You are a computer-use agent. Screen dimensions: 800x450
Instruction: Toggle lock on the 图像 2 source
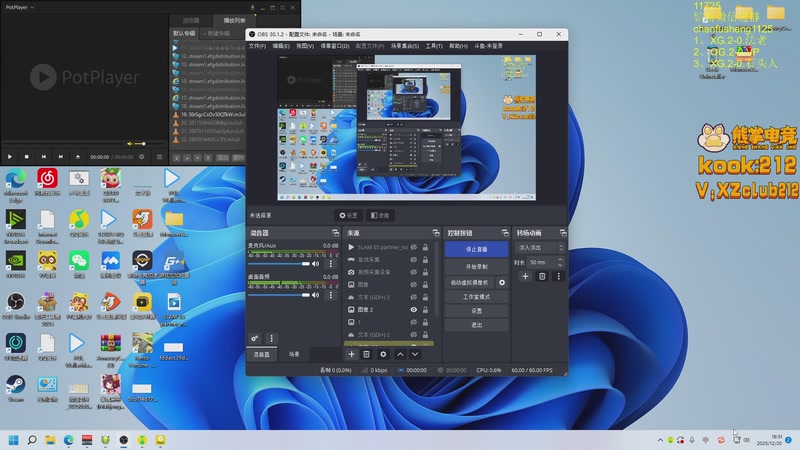(426, 310)
